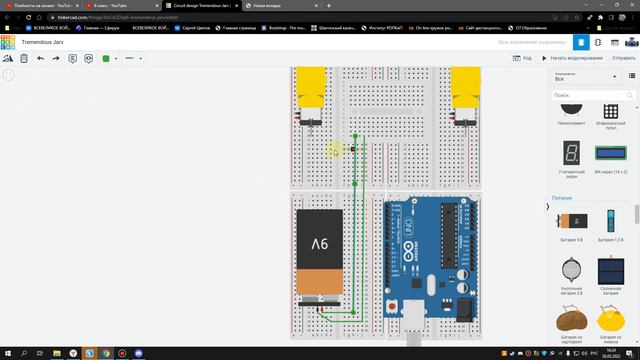The height and width of the screenshot is (360, 640).
Task: Open the notes annotation tool
Action: (73, 58)
